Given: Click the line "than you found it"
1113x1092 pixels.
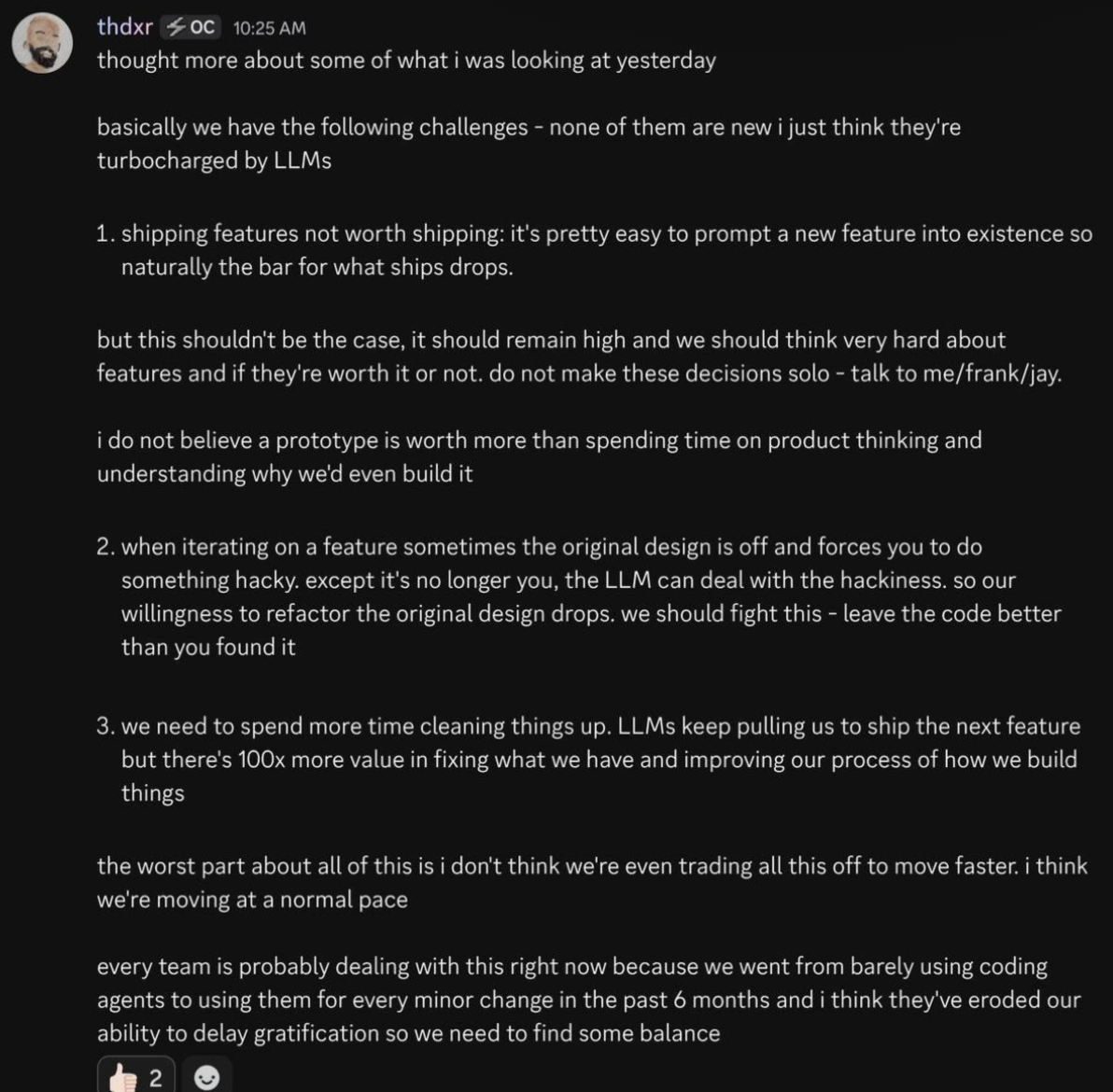Looking at the screenshot, I should coord(208,647).
